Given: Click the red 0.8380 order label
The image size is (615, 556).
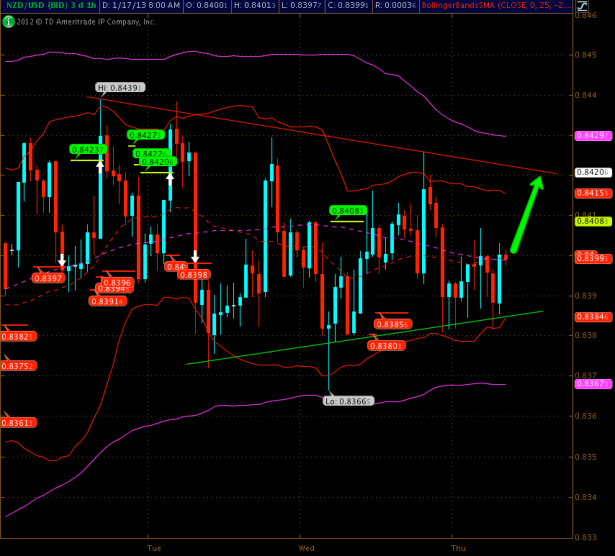Looking at the screenshot, I should pos(386,346).
